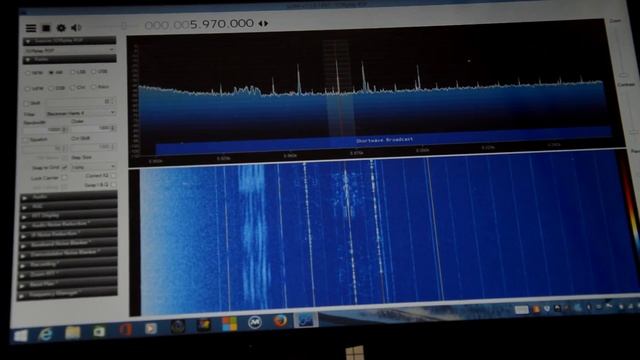Viewport: 640px width, 360px height.
Task: Open the red Office icon on taskbar
Action: pos(126,329)
